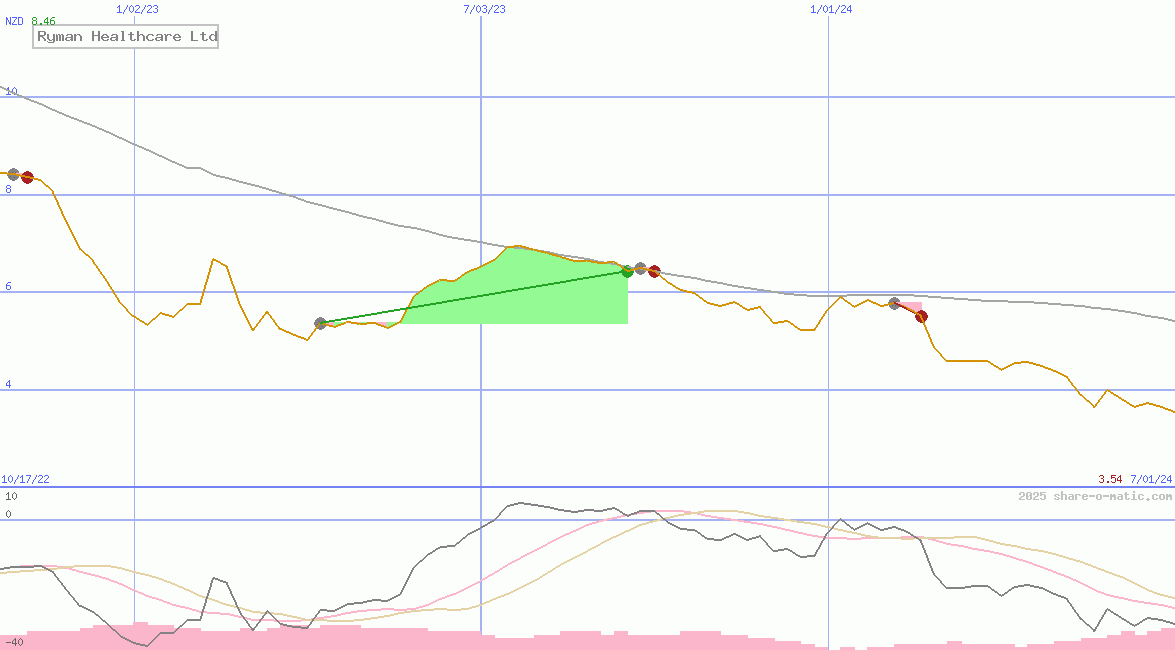
Task: Click the 3.54 closing price label
Action: click(1109, 480)
